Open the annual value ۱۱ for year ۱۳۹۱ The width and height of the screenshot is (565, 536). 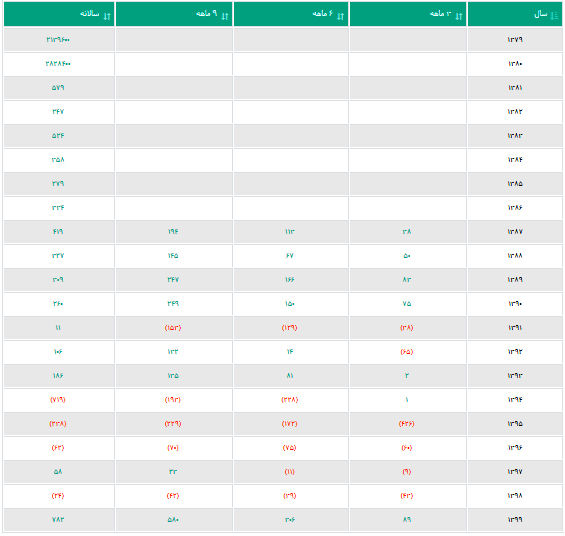[x=58, y=327]
